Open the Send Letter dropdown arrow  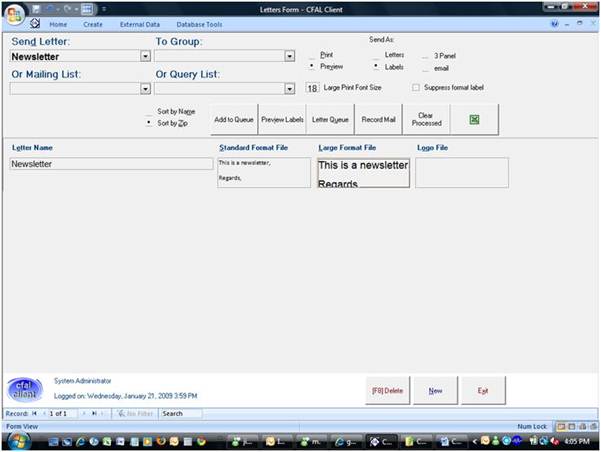pos(145,56)
